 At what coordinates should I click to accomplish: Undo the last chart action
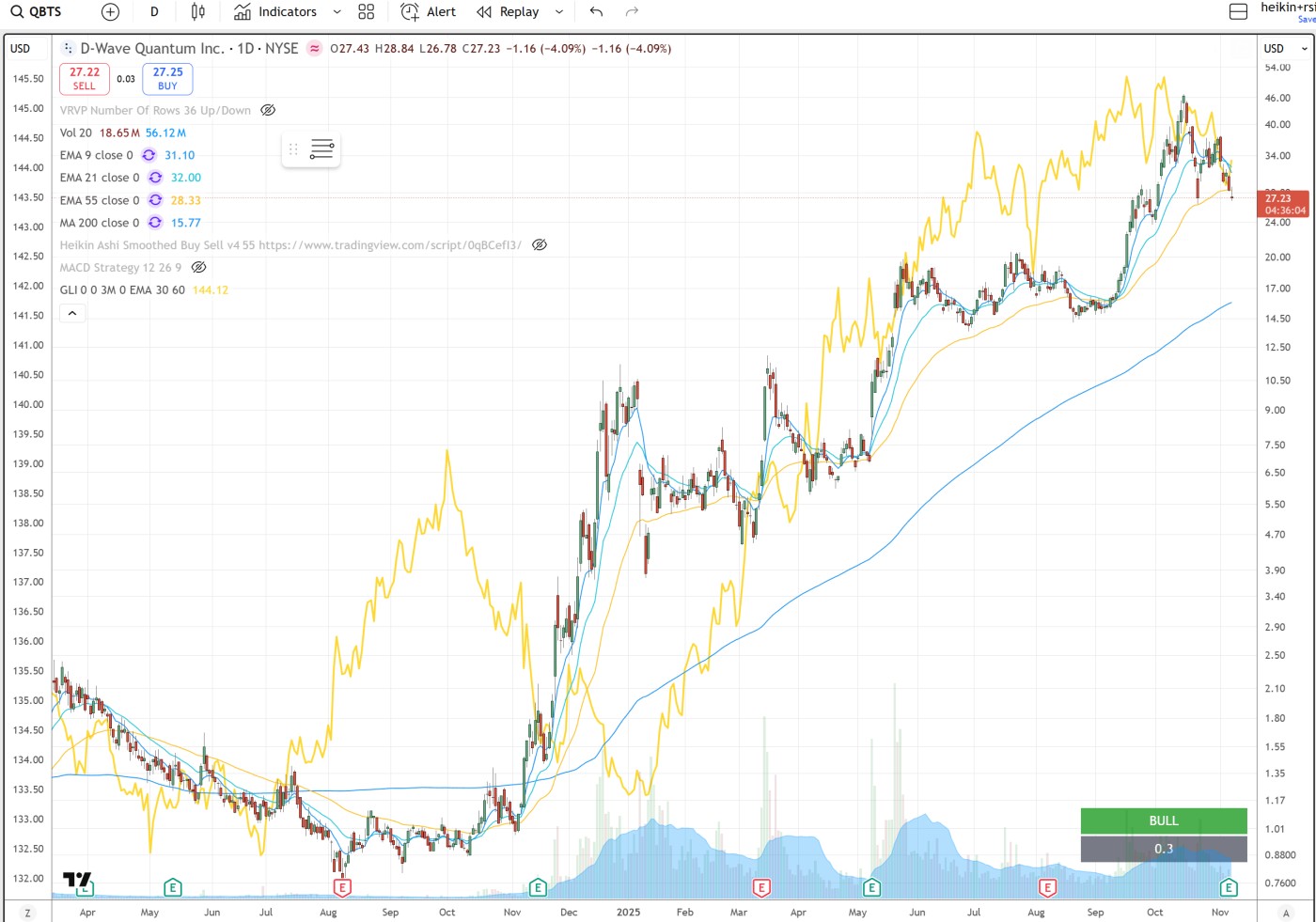[596, 12]
